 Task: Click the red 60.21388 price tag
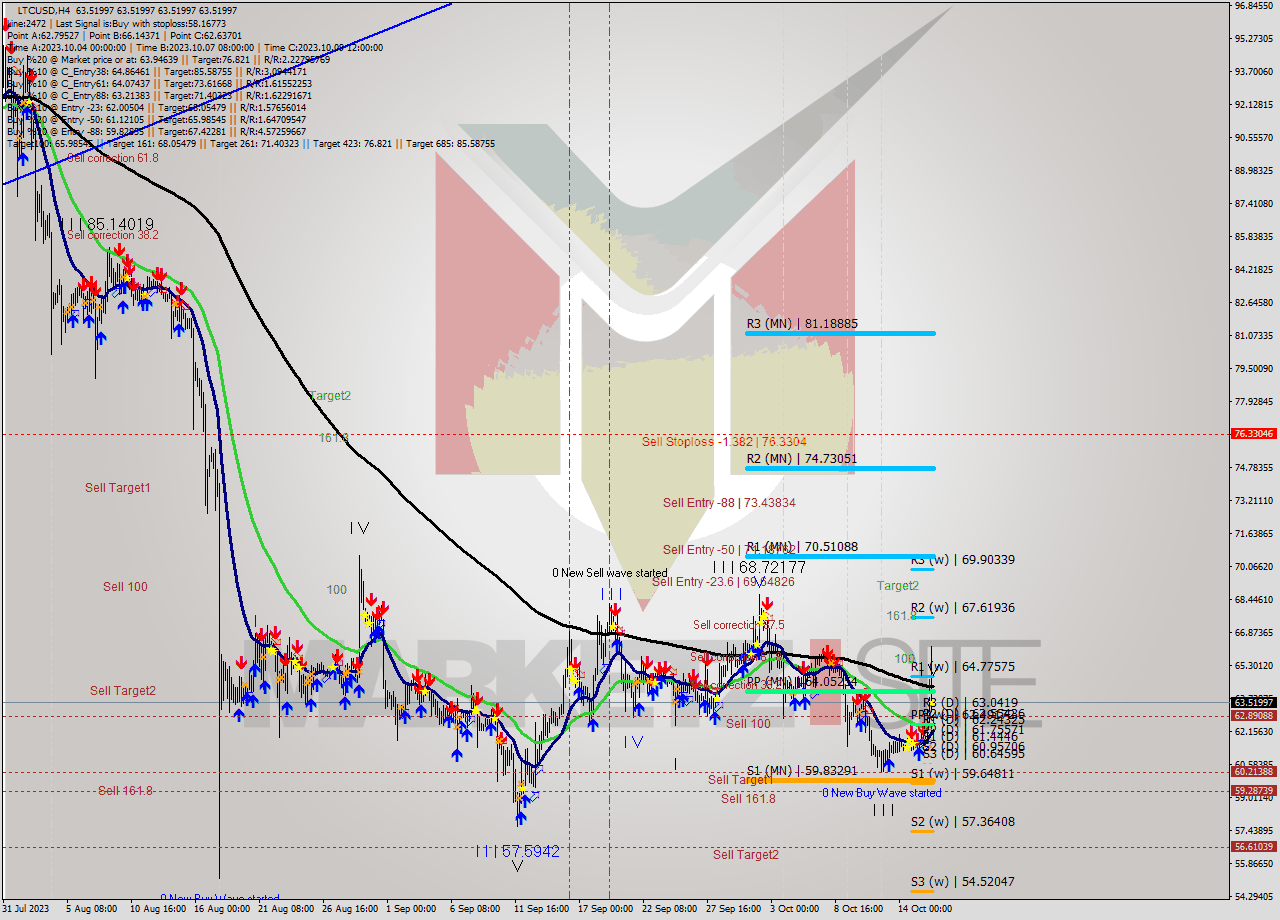pyautogui.click(x=1253, y=771)
